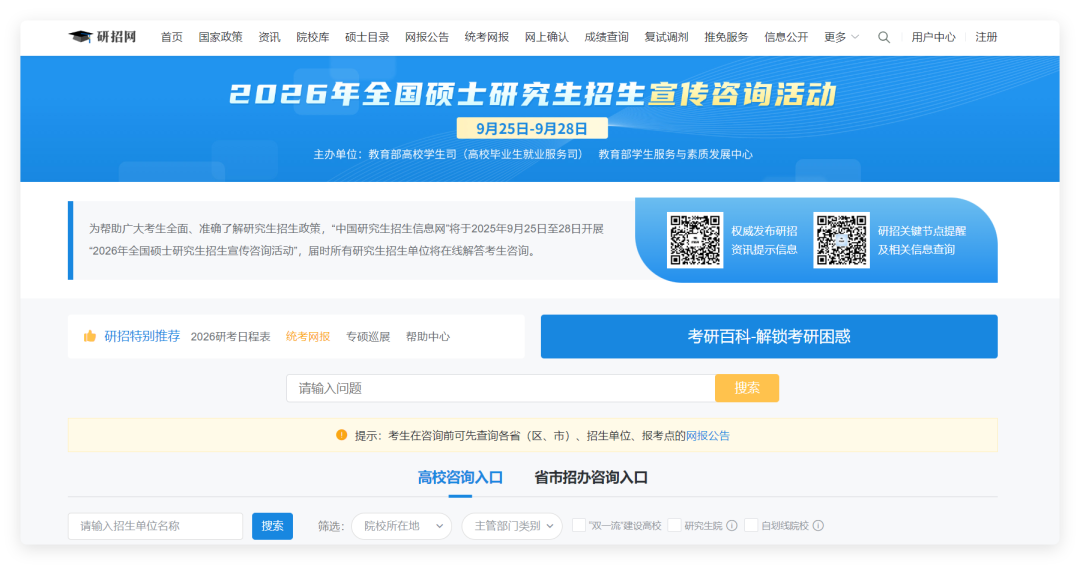Viewport: 1080px width, 565px height.
Task: Open 院校库 in the navigation bar
Action: [x=313, y=37]
